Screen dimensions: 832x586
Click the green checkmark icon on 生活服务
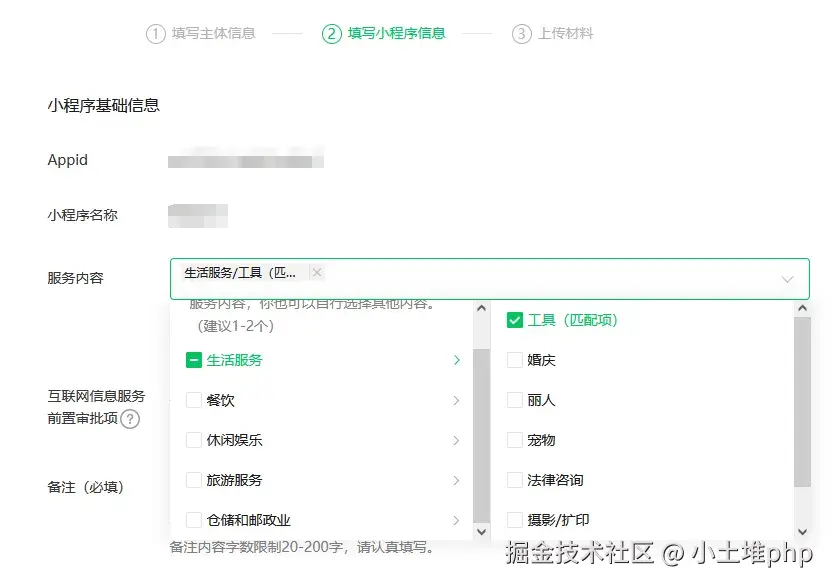point(193,359)
